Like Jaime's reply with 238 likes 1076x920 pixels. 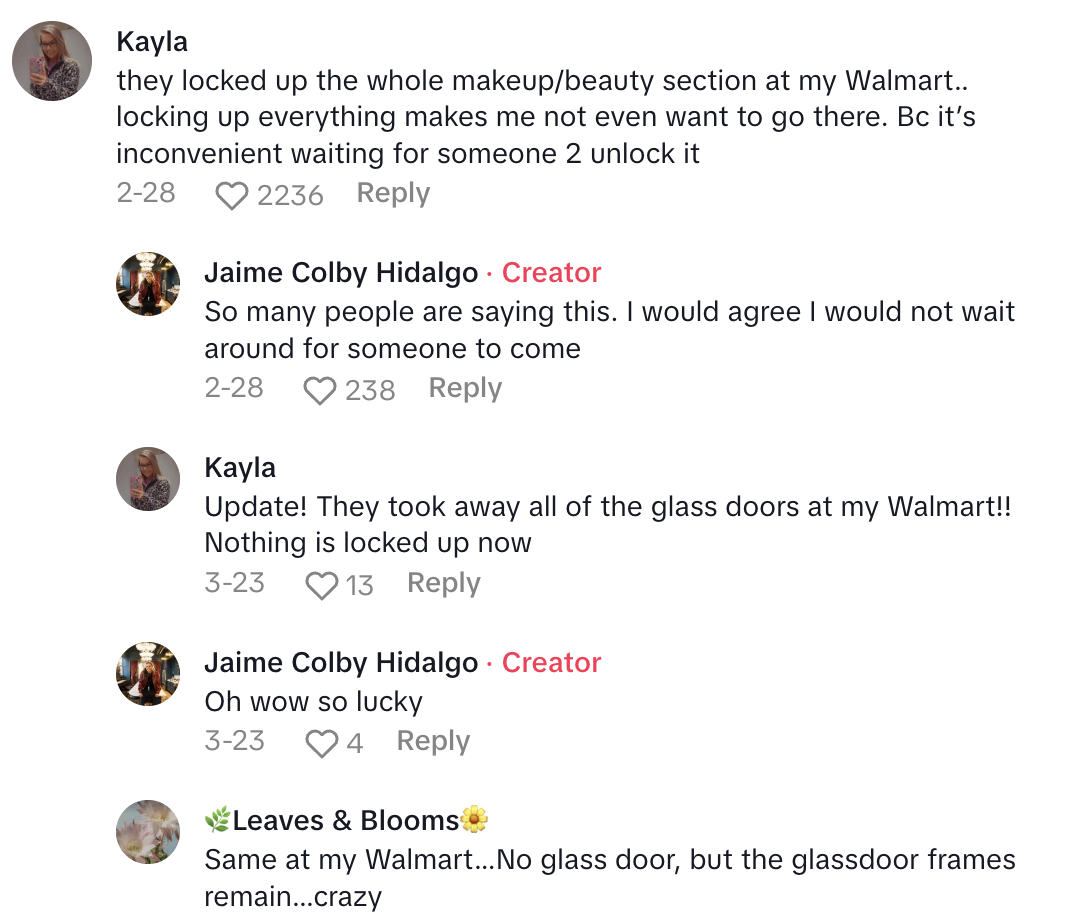pyautogui.click(x=319, y=390)
